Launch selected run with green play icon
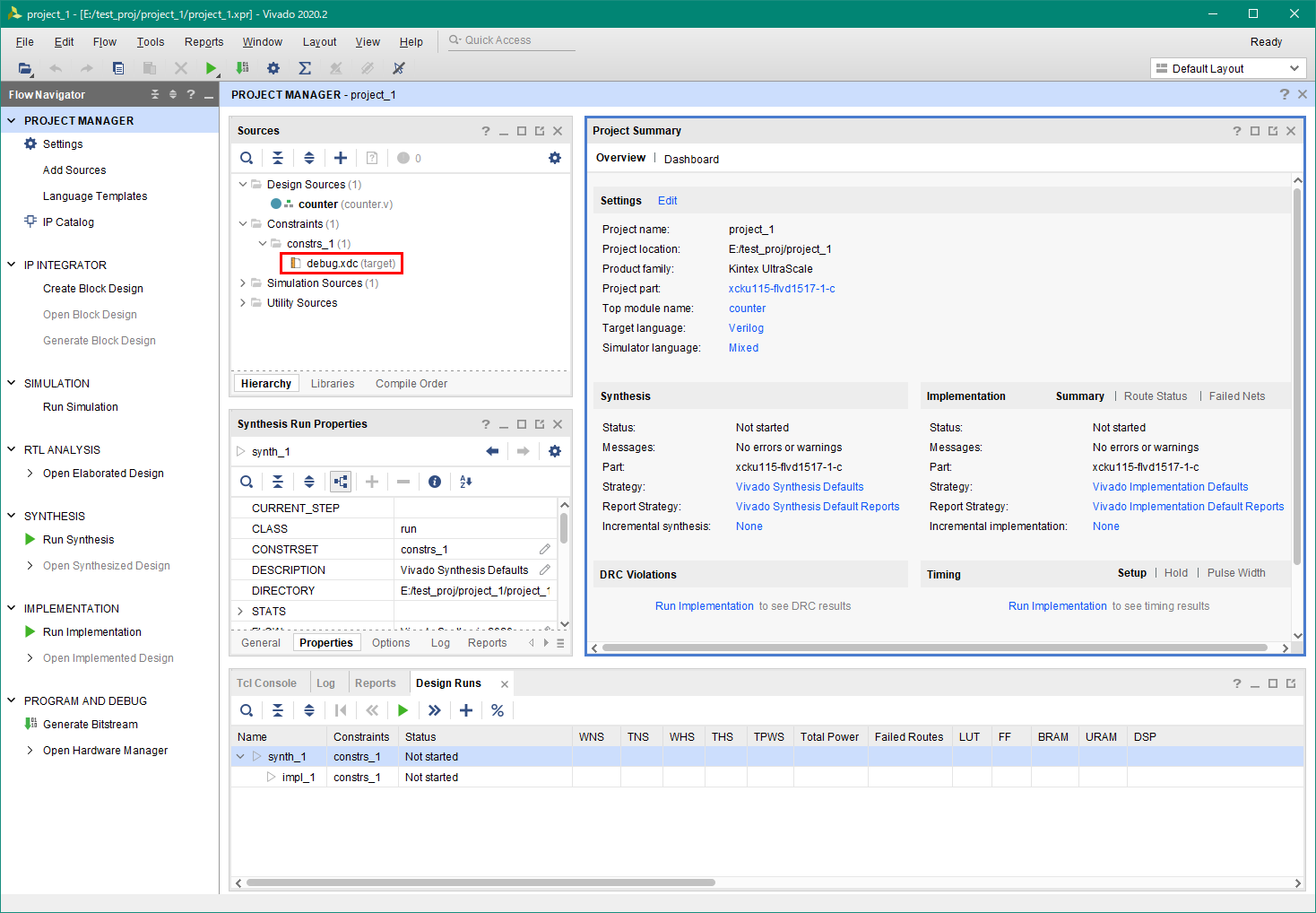This screenshot has width=1316, height=913. (x=403, y=710)
